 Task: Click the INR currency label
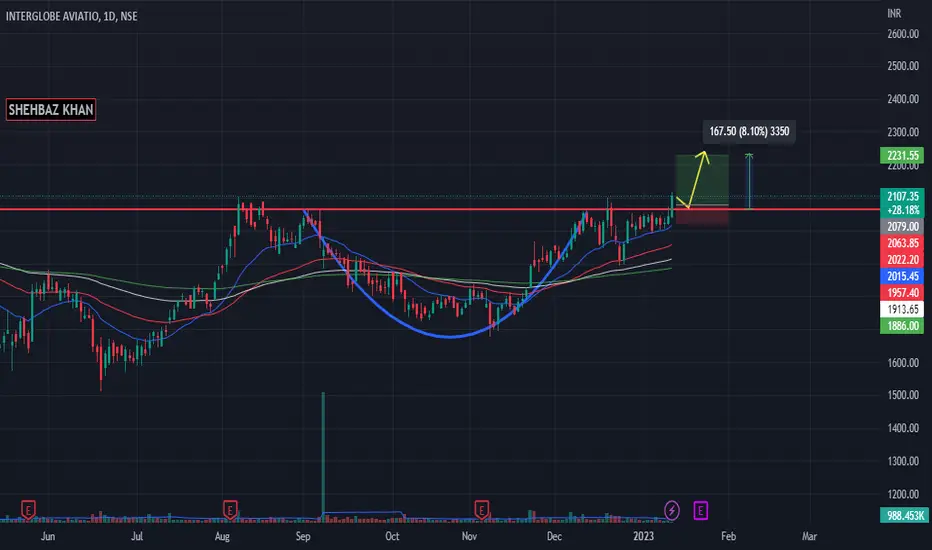pos(894,13)
